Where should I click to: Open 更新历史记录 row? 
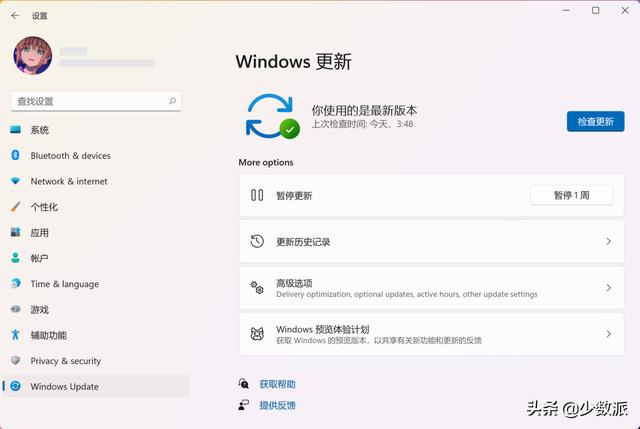coord(431,242)
